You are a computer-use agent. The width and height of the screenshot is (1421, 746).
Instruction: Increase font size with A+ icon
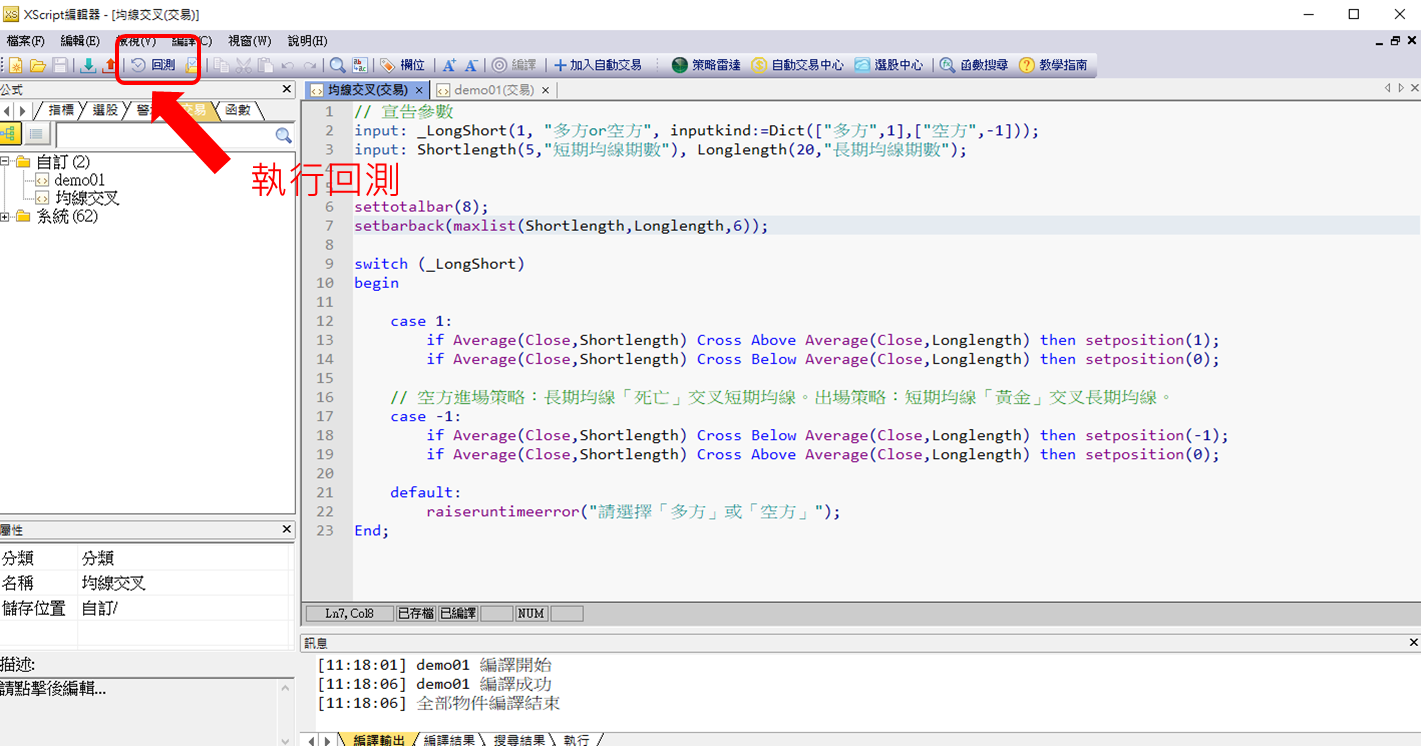coord(449,65)
